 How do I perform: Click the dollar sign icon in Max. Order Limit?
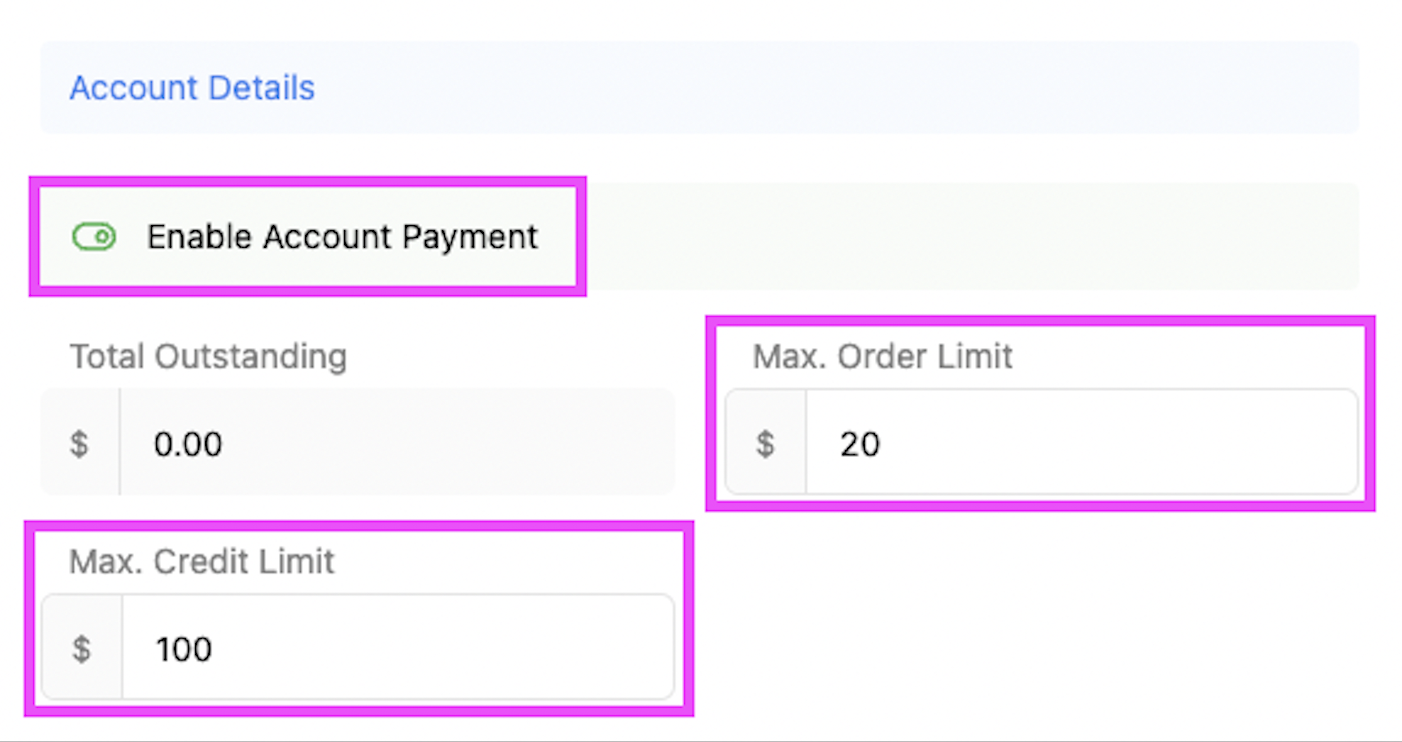coord(765,443)
